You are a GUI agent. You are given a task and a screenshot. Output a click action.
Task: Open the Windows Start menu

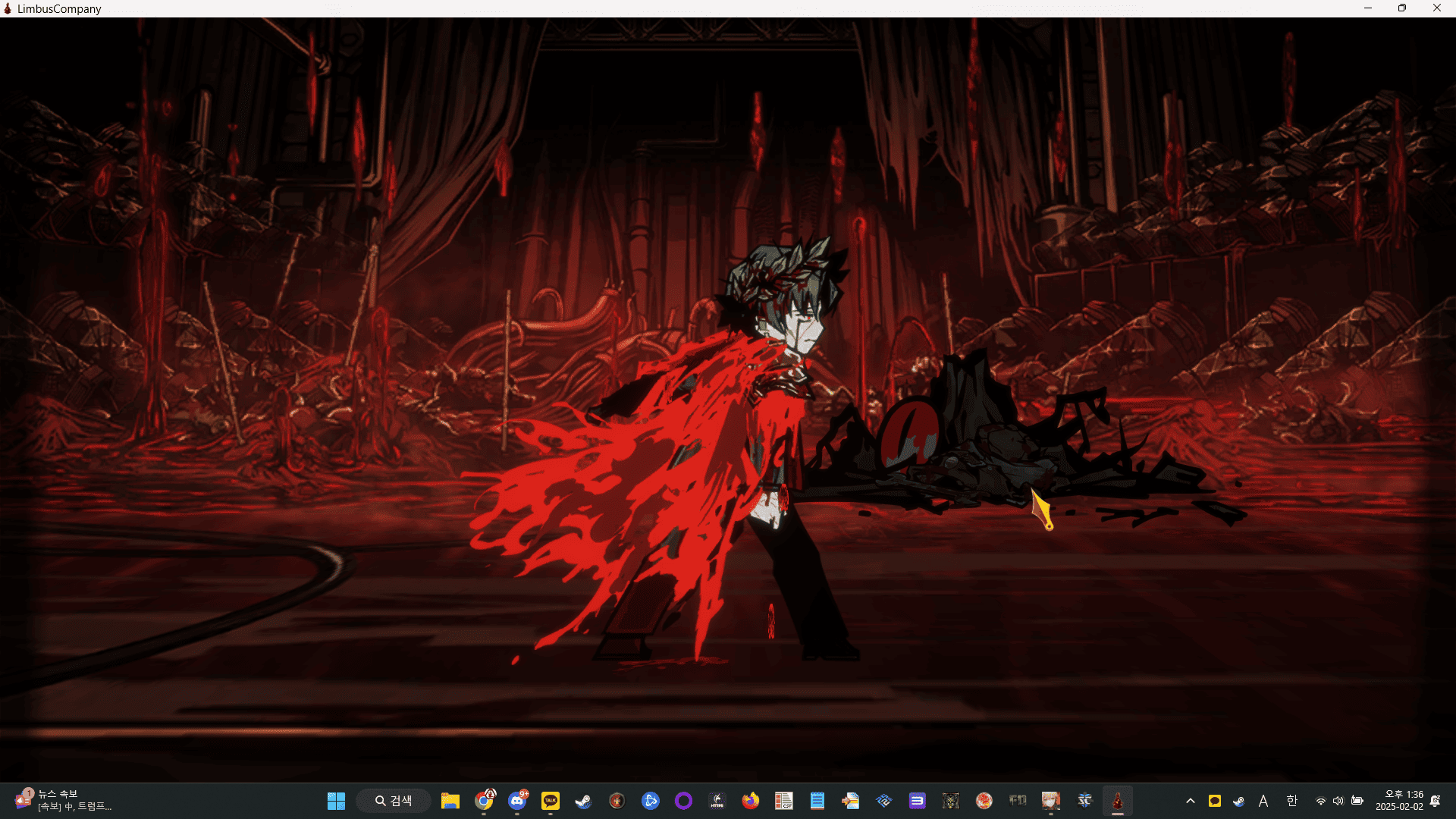click(336, 801)
